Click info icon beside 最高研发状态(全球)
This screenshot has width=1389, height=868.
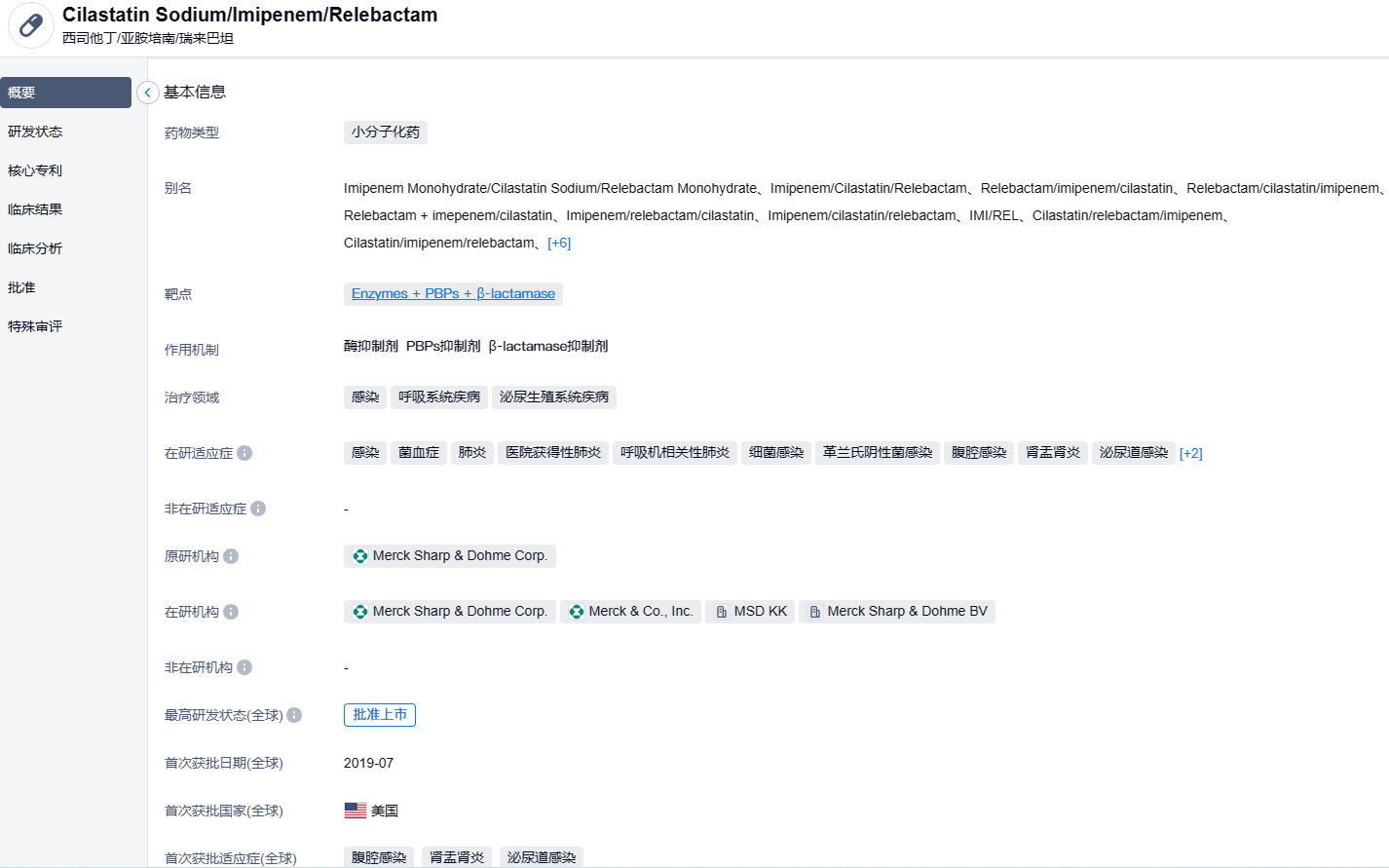(x=294, y=715)
